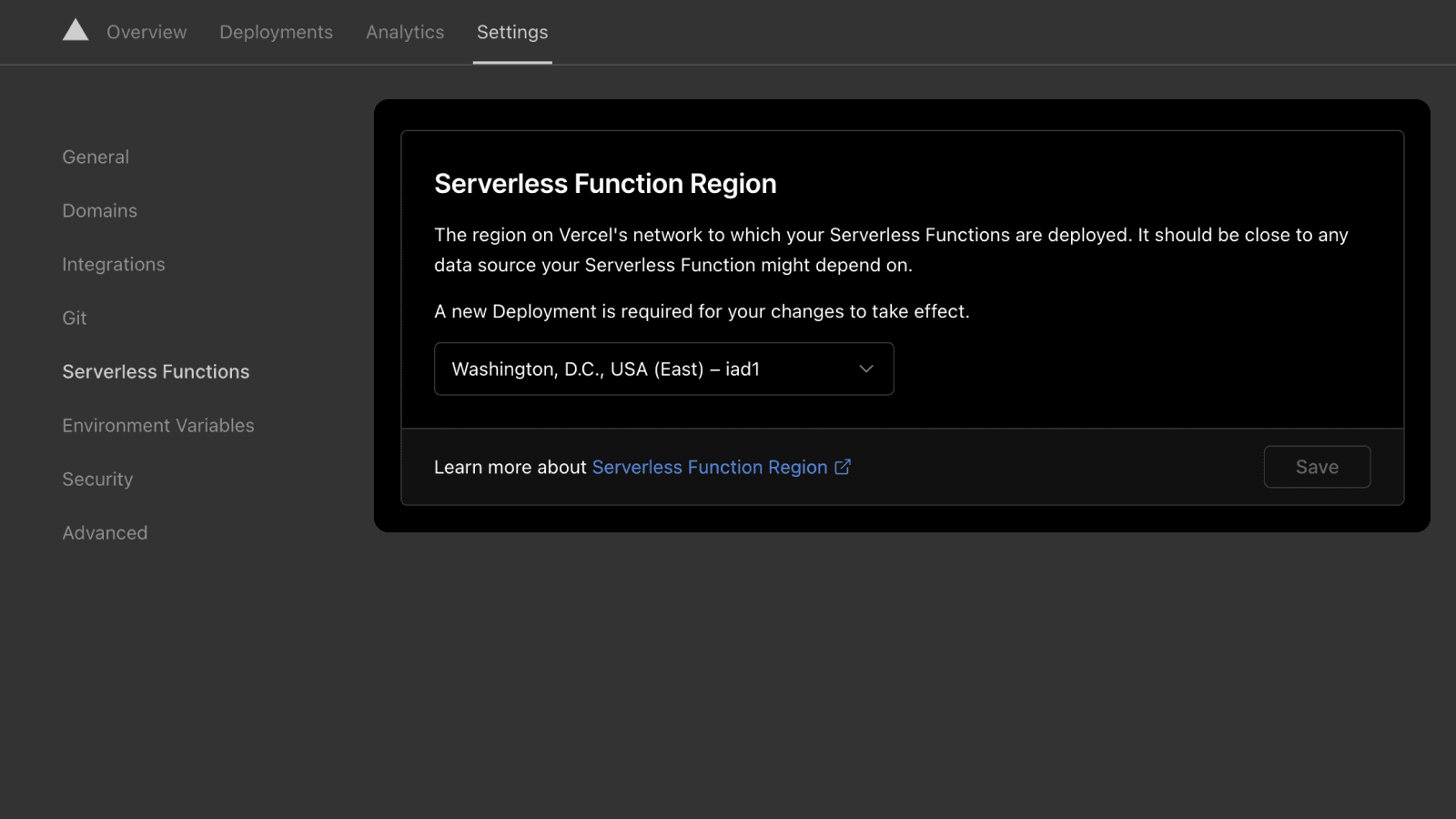Open the Advanced settings section

point(105,532)
